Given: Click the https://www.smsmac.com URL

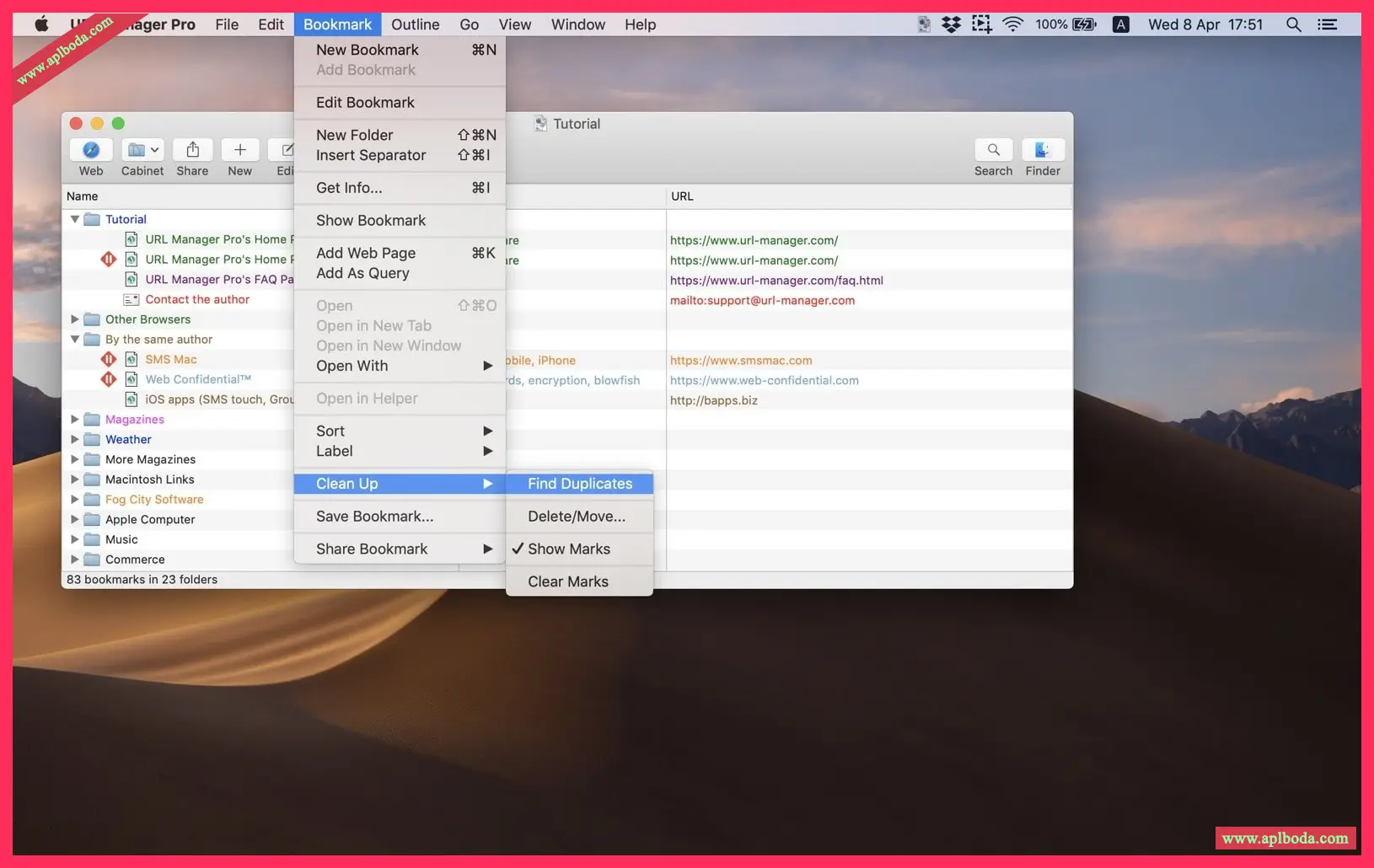Looking at the screenshot, I should 741,360.
